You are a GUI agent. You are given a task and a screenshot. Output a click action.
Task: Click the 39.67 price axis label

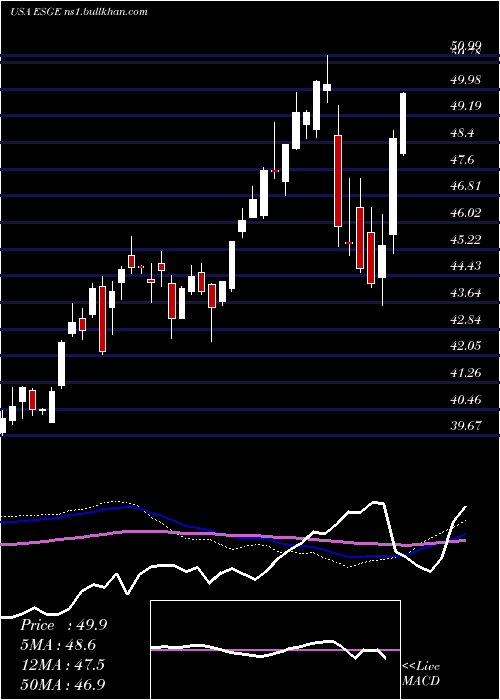(x=466, y=425)
